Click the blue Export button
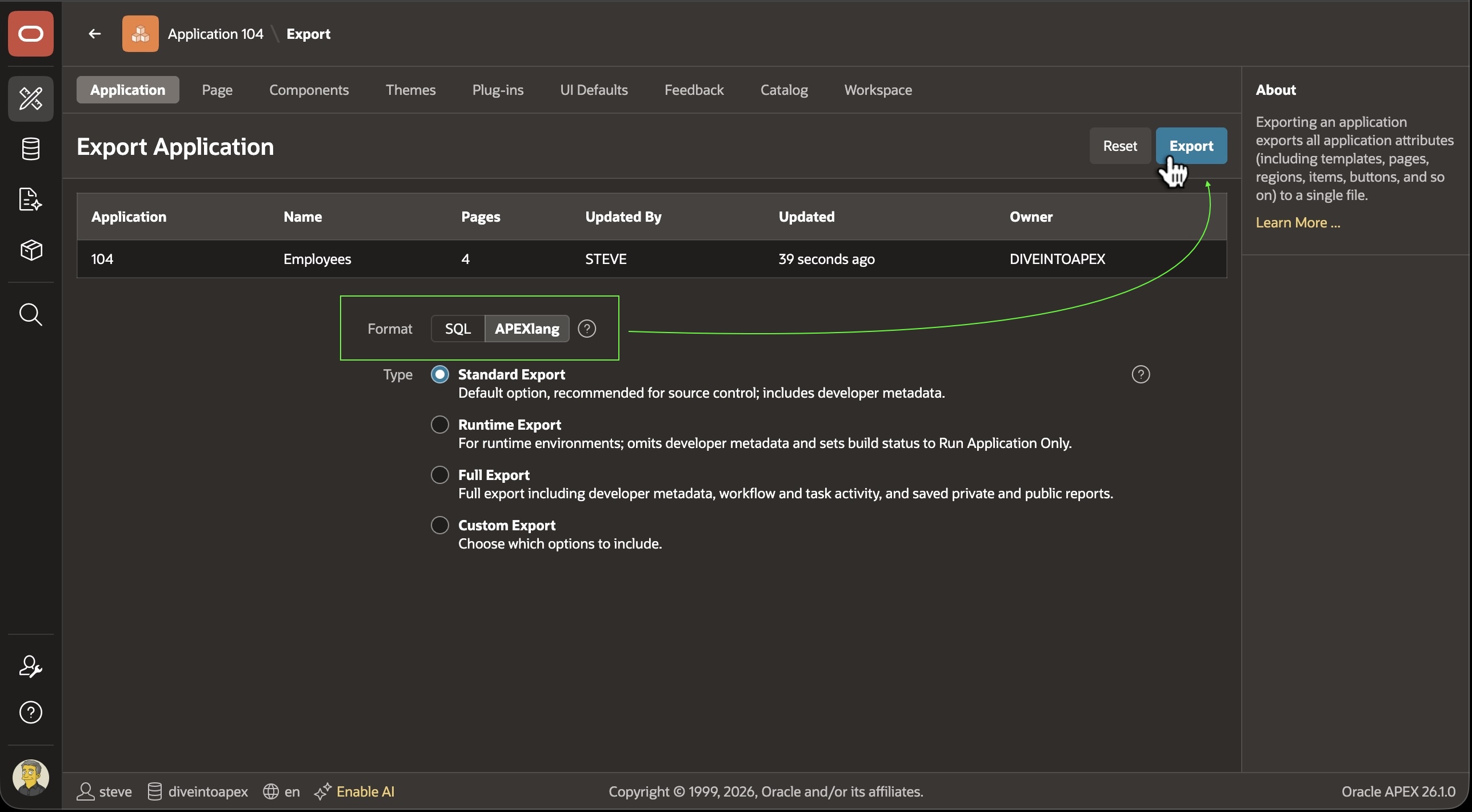This screenshot has width=1472, height=812. (x=1191, y=146)
